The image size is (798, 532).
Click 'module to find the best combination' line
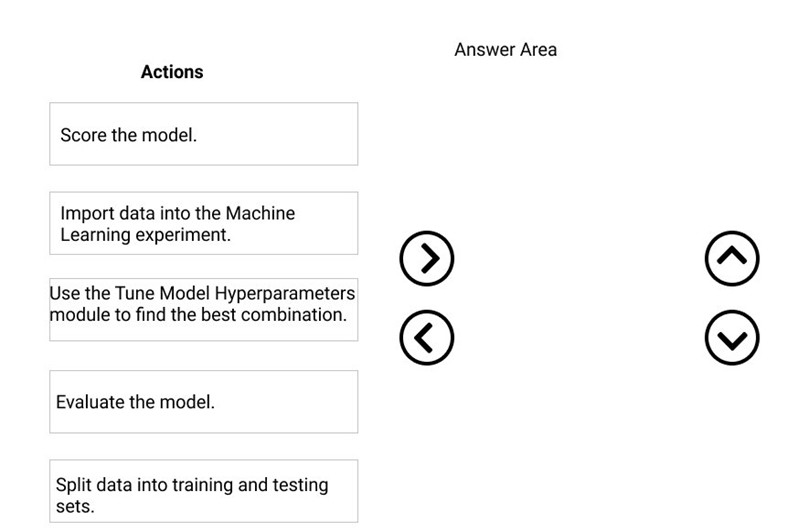coord(198,315)
